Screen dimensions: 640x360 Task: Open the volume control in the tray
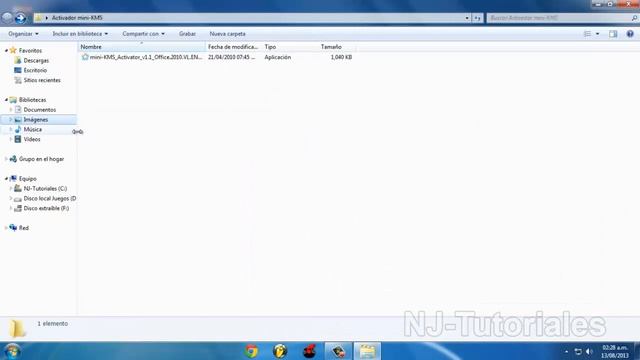pyautogui.click(x=589, y=351)
